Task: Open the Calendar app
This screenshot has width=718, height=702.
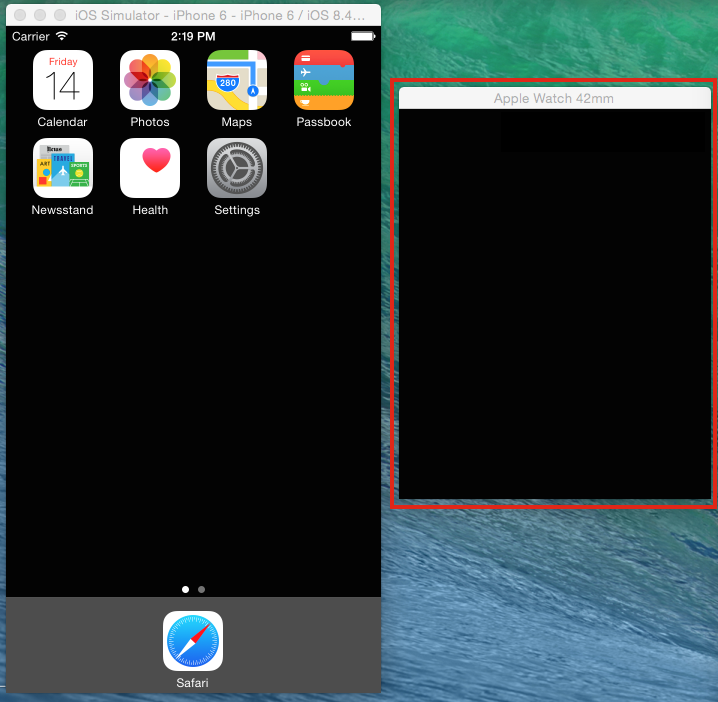Action: click(x=63, y=80)
